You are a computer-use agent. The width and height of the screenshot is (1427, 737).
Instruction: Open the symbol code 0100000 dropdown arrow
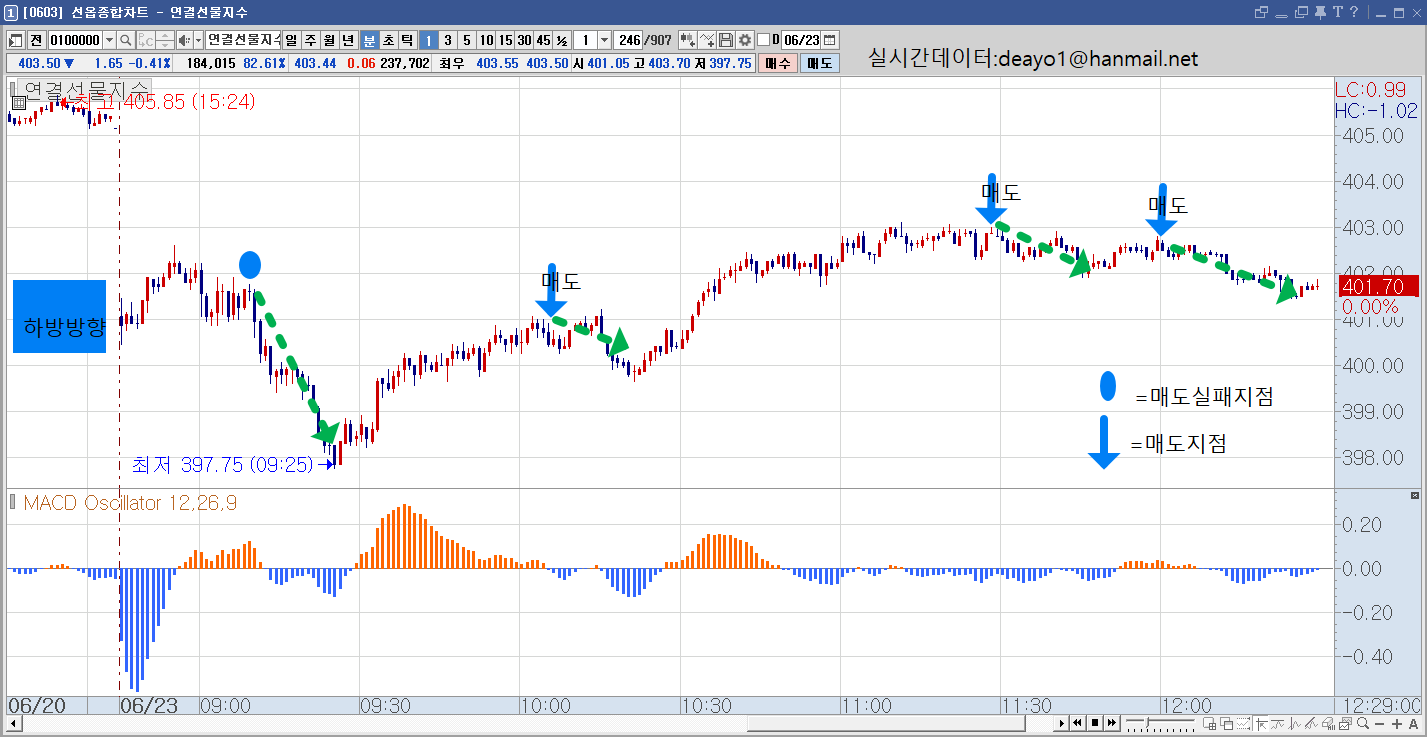[109, 40]
